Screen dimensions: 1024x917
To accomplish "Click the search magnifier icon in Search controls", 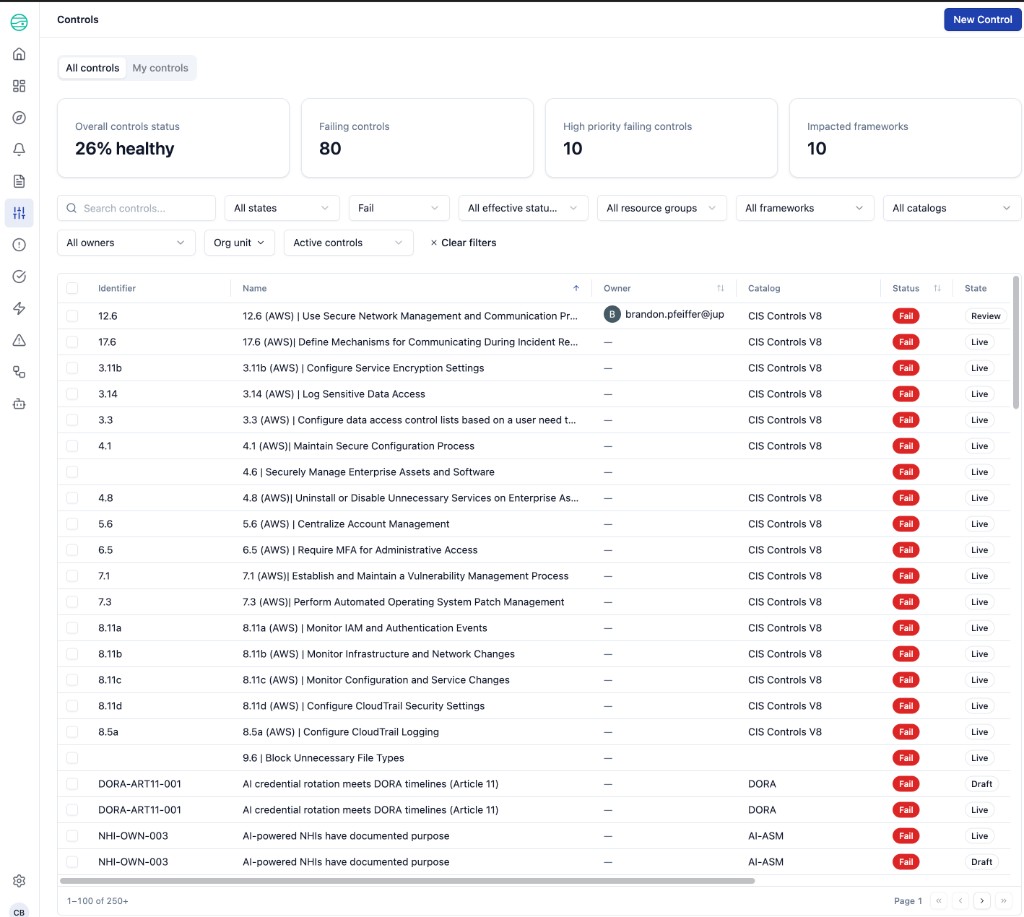I will pyautogui.click(x=71, y=208).
